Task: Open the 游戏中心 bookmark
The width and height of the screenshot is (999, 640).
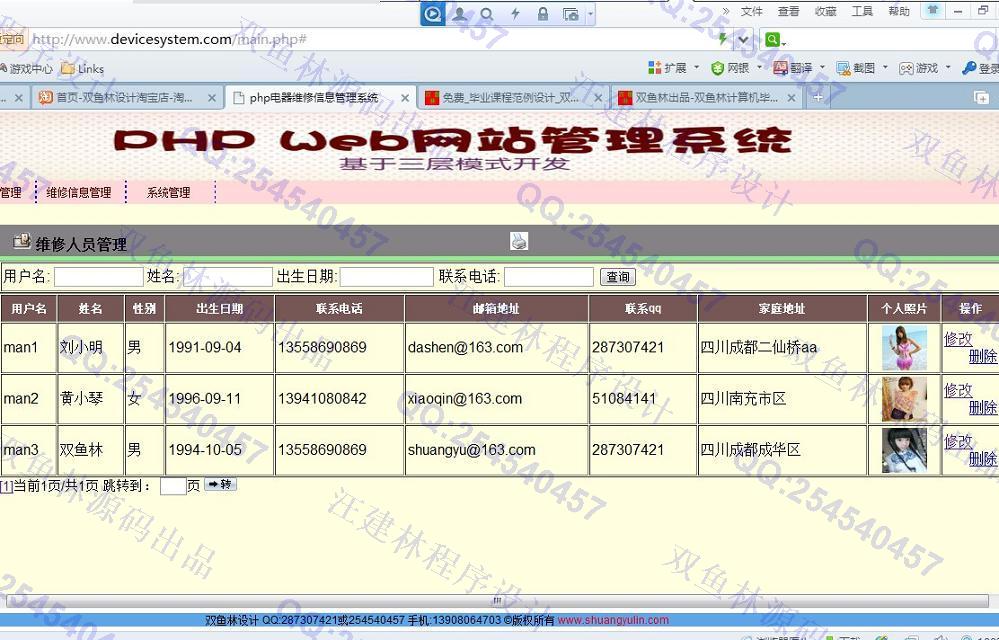Action: (x=27, y=69)
